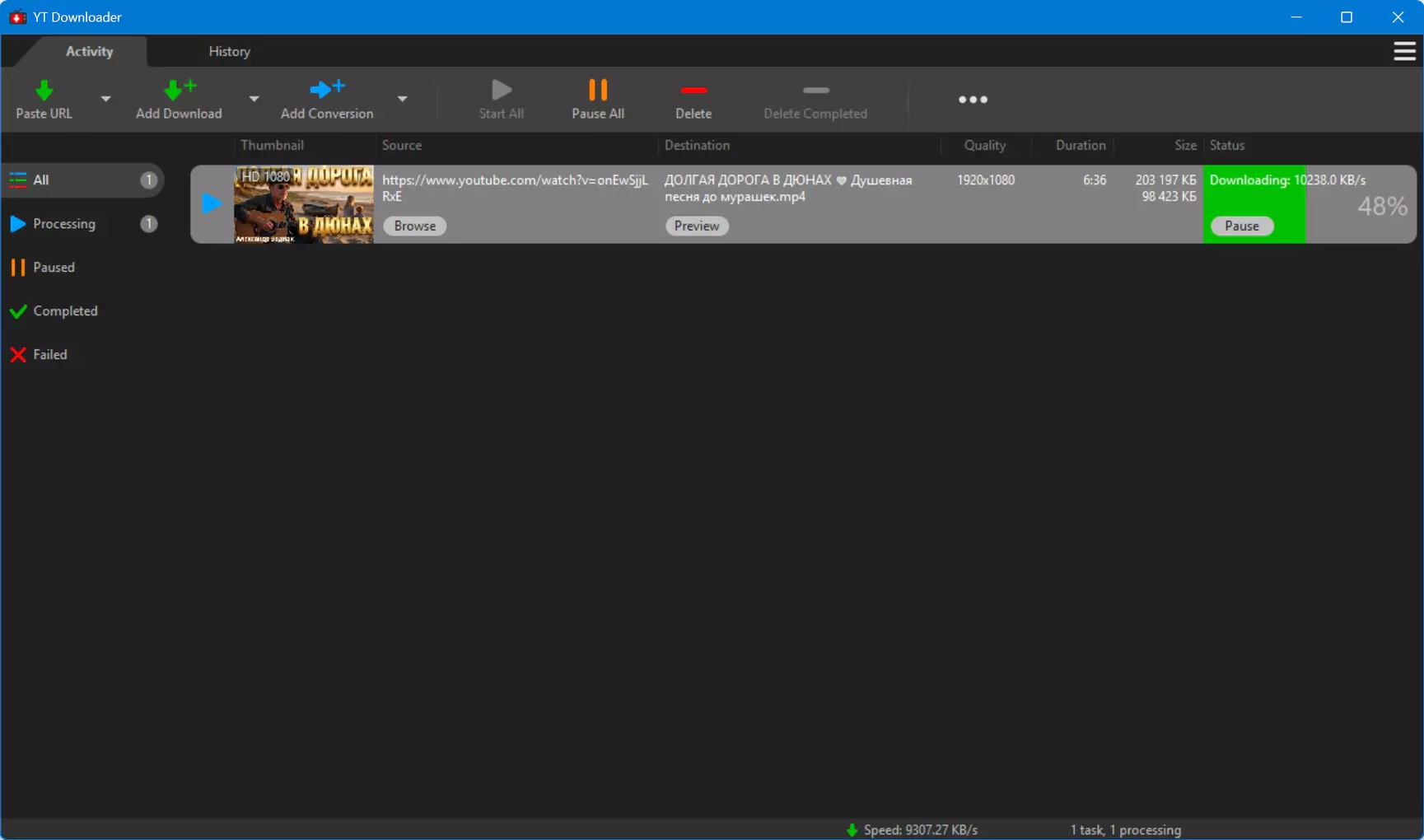
Task: Click the red Delete icon
Action: pos(693,90)
